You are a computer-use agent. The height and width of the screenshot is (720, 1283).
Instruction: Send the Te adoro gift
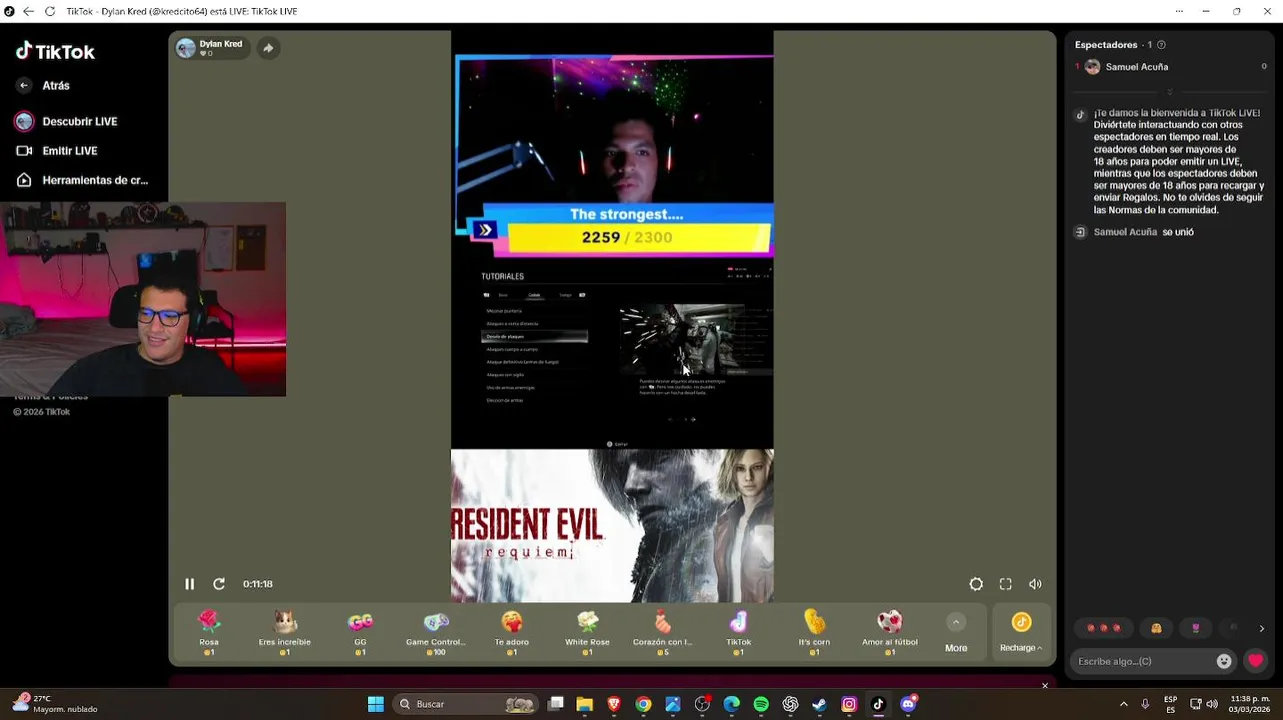[x=512, y=633]
